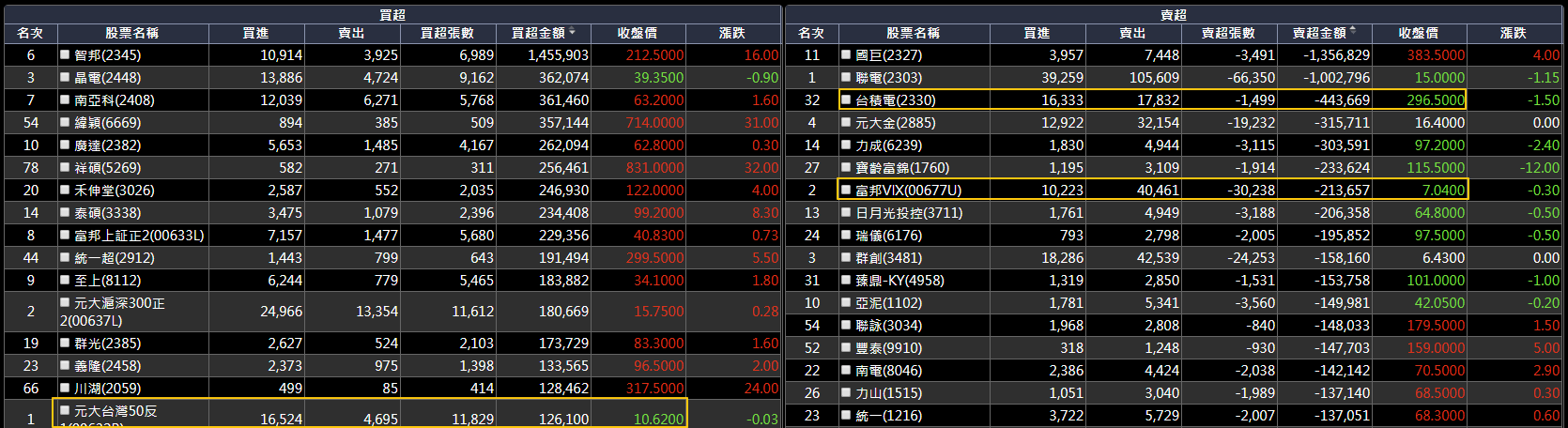Click 台積電 closing price 296.5000
This screenshot has width=1568, height=428.
point(1436,100)
